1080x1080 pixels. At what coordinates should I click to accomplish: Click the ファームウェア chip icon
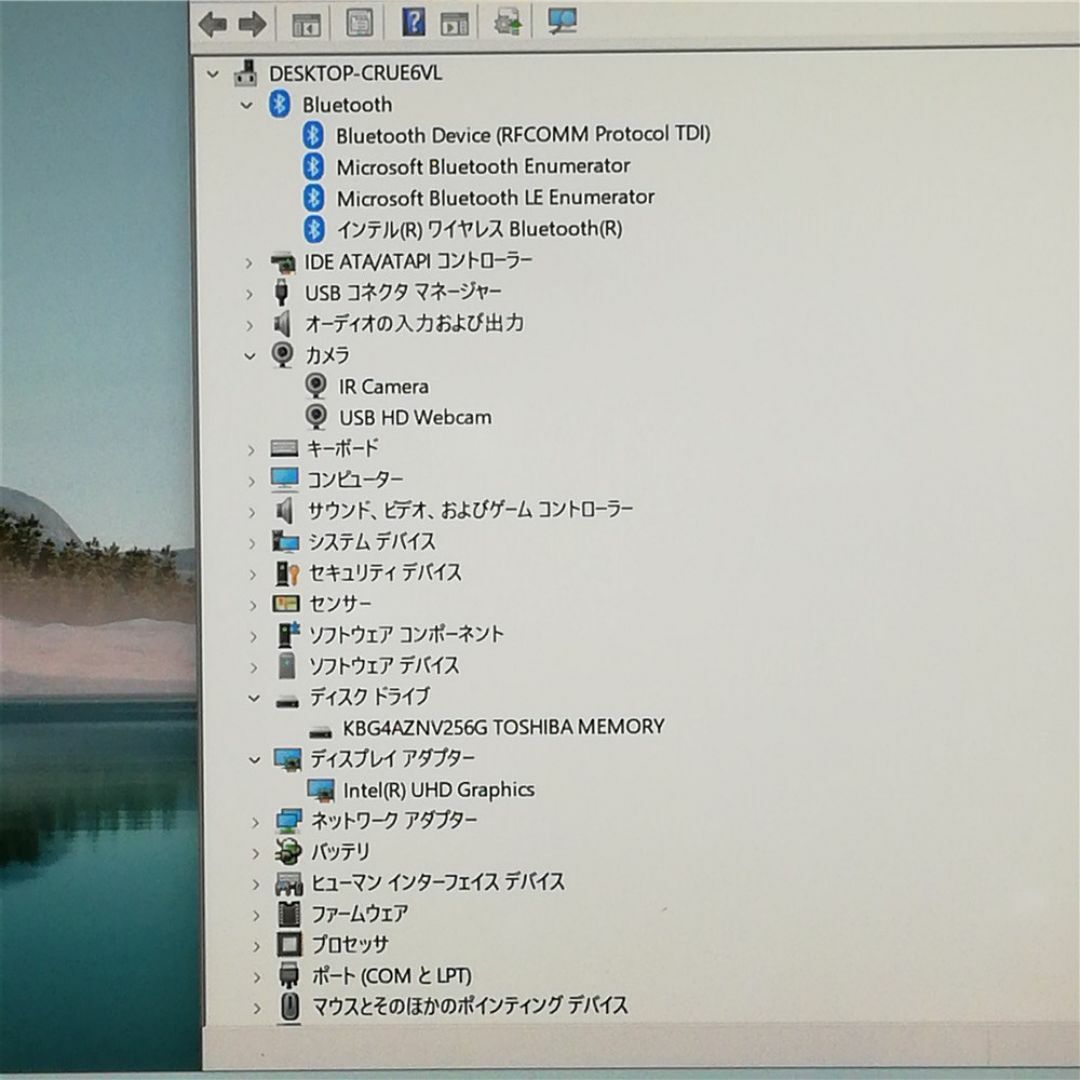tap(289, 913)
